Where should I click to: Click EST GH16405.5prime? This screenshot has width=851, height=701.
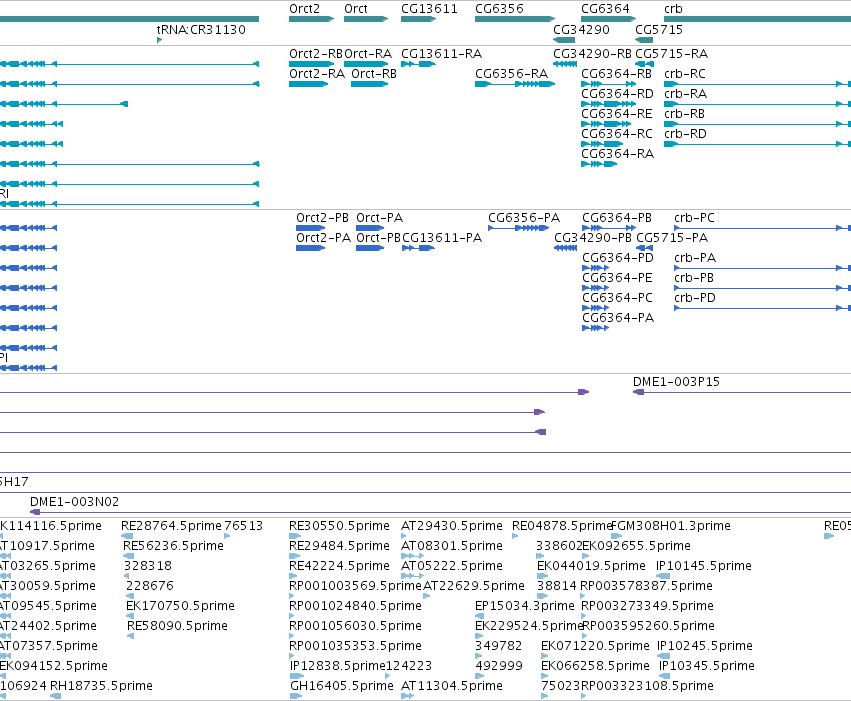pyautogui.click(x=296, y=696)
